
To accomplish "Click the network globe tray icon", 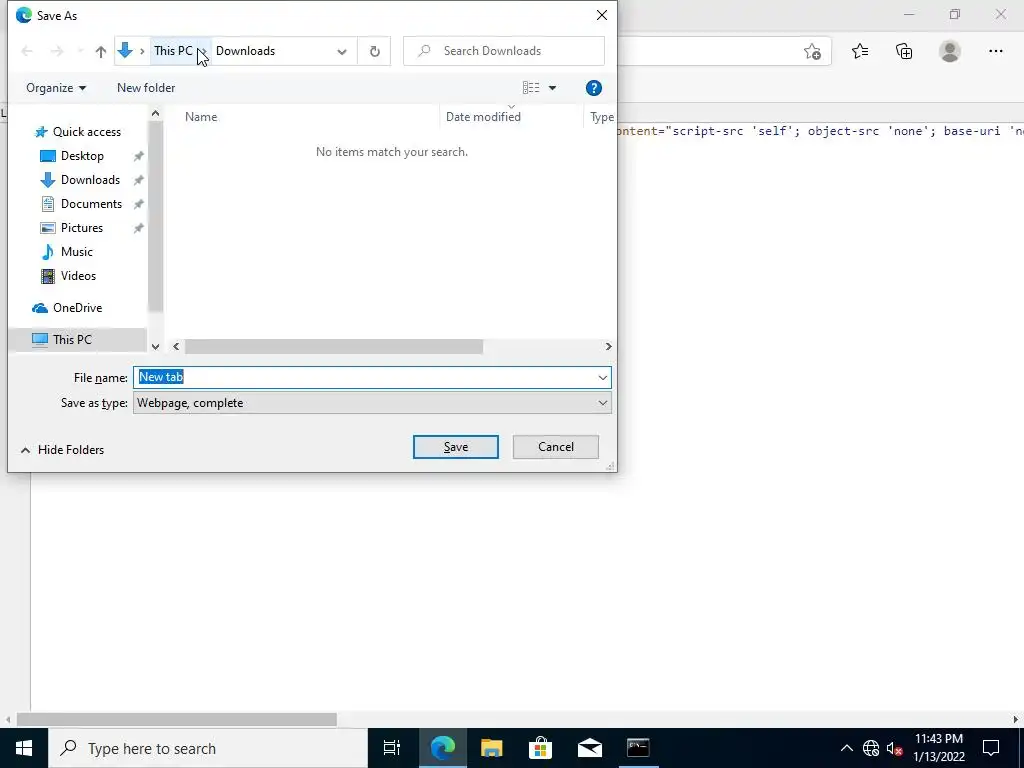I will coord(871,748).
